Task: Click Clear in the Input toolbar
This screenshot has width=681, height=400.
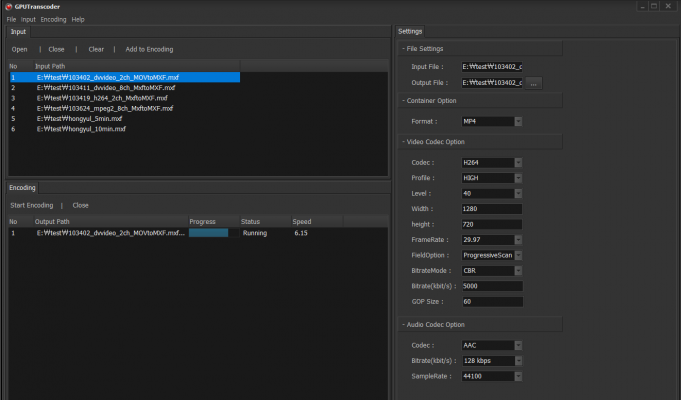Action: click(x=96, y=49)
